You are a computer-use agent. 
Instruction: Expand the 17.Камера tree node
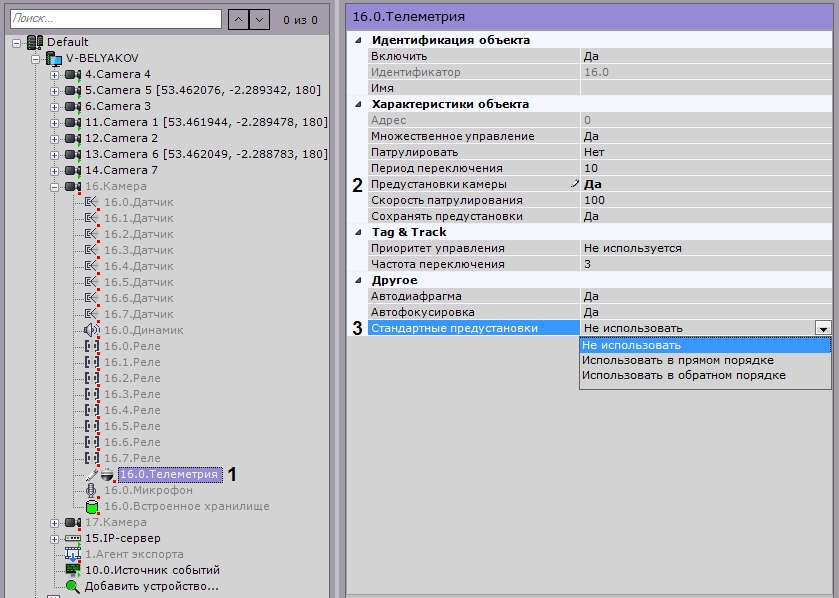point(54,522)
